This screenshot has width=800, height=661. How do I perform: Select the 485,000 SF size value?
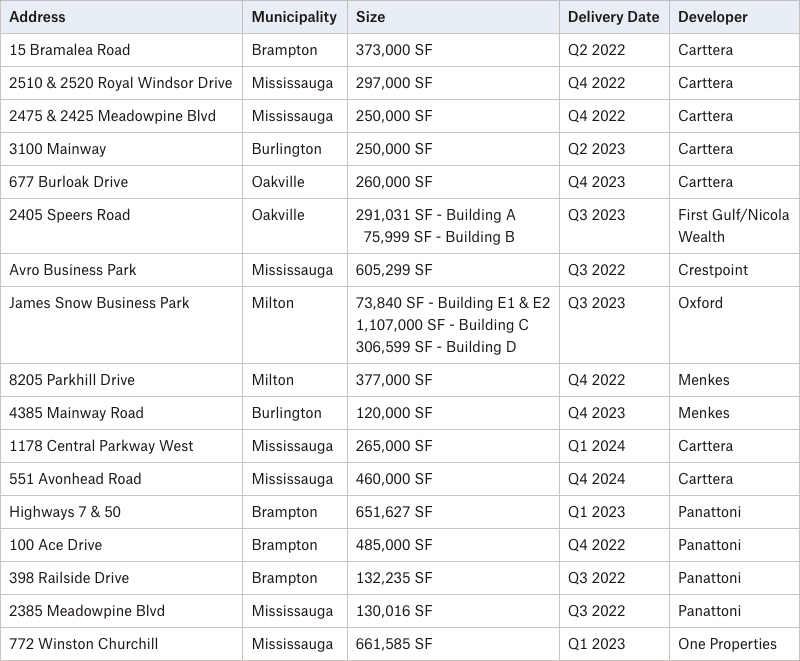394,545
